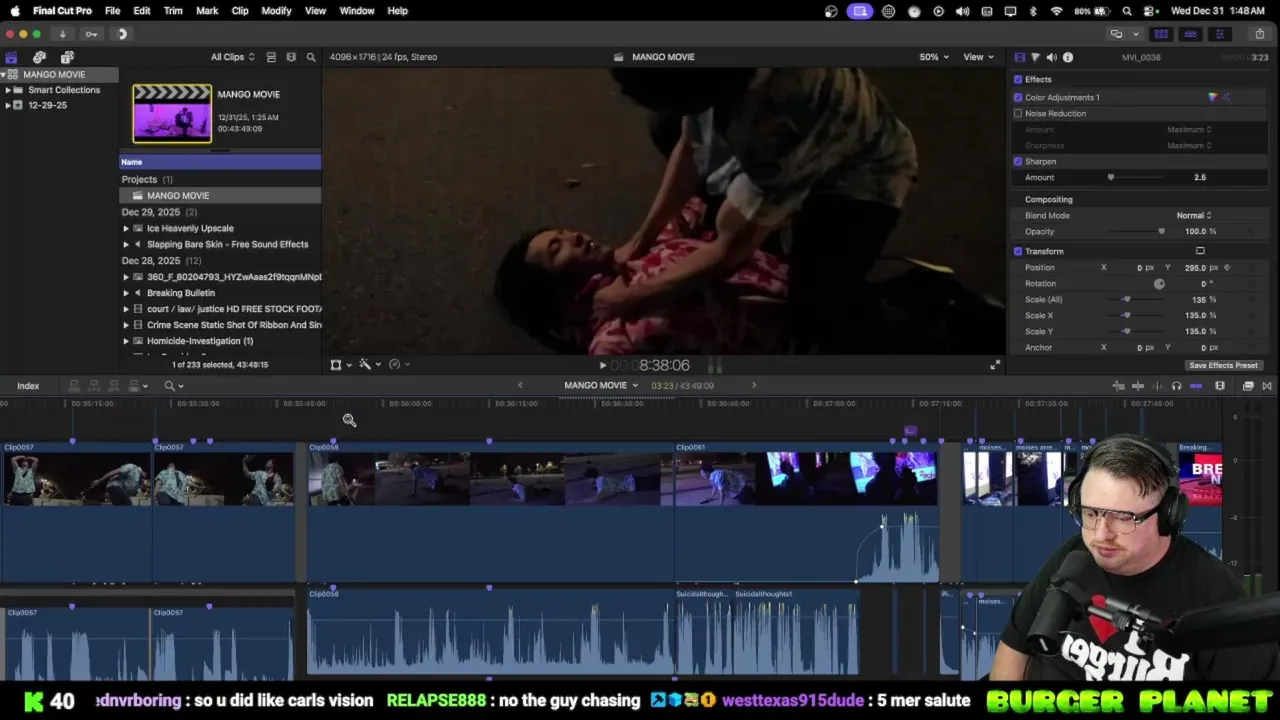Open the viewer zoom 50% dropdown

click(x=934, y=57)
